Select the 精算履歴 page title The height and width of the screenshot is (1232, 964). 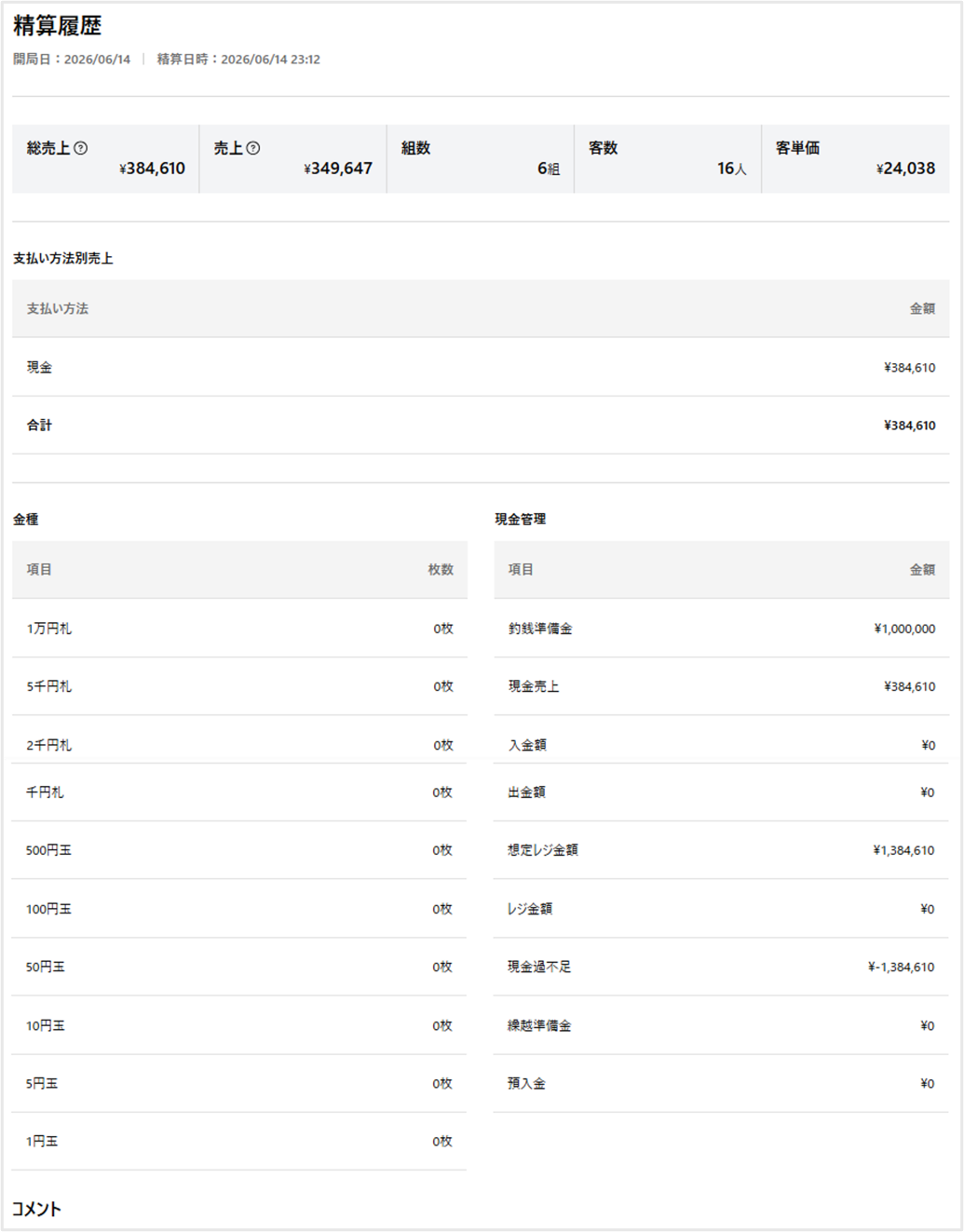click(x=58, y=26)
